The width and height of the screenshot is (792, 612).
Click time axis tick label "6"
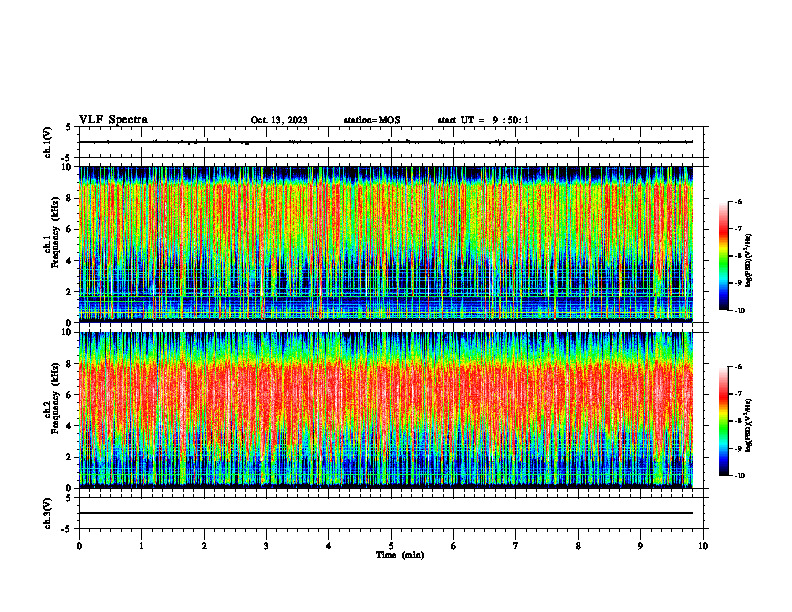[x=454, y=546]
